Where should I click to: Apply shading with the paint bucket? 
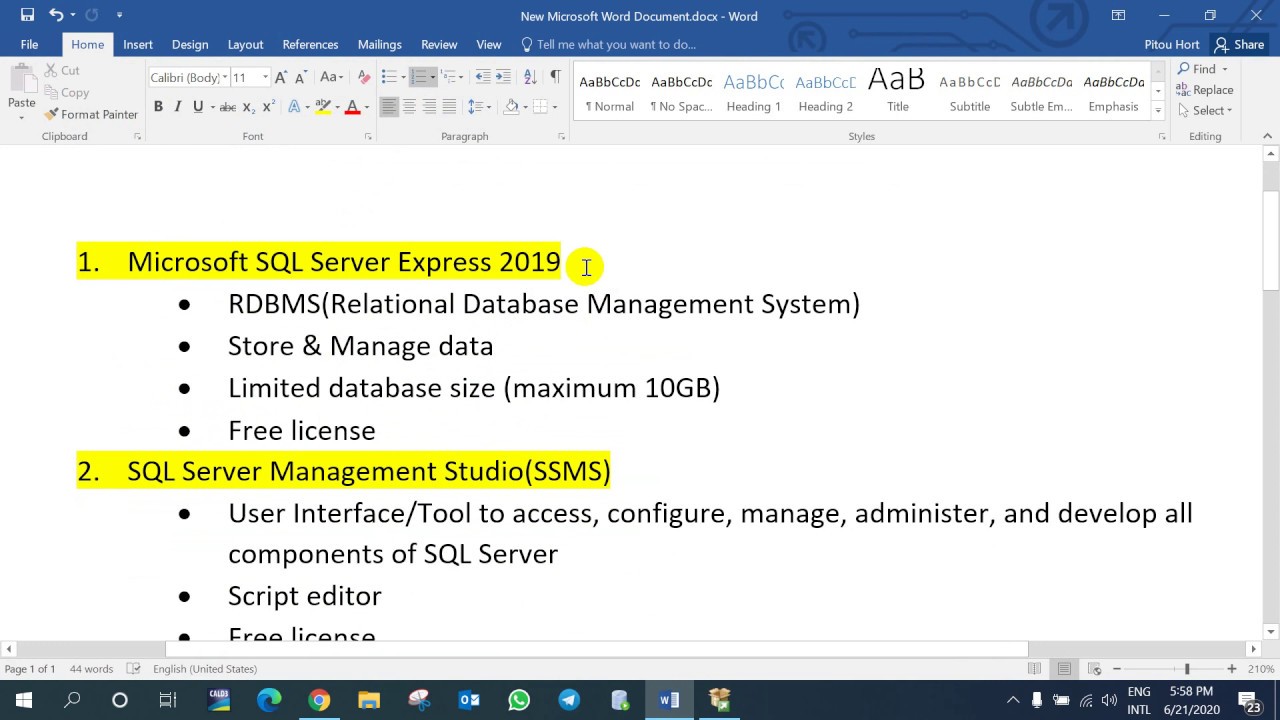(512, 107)
